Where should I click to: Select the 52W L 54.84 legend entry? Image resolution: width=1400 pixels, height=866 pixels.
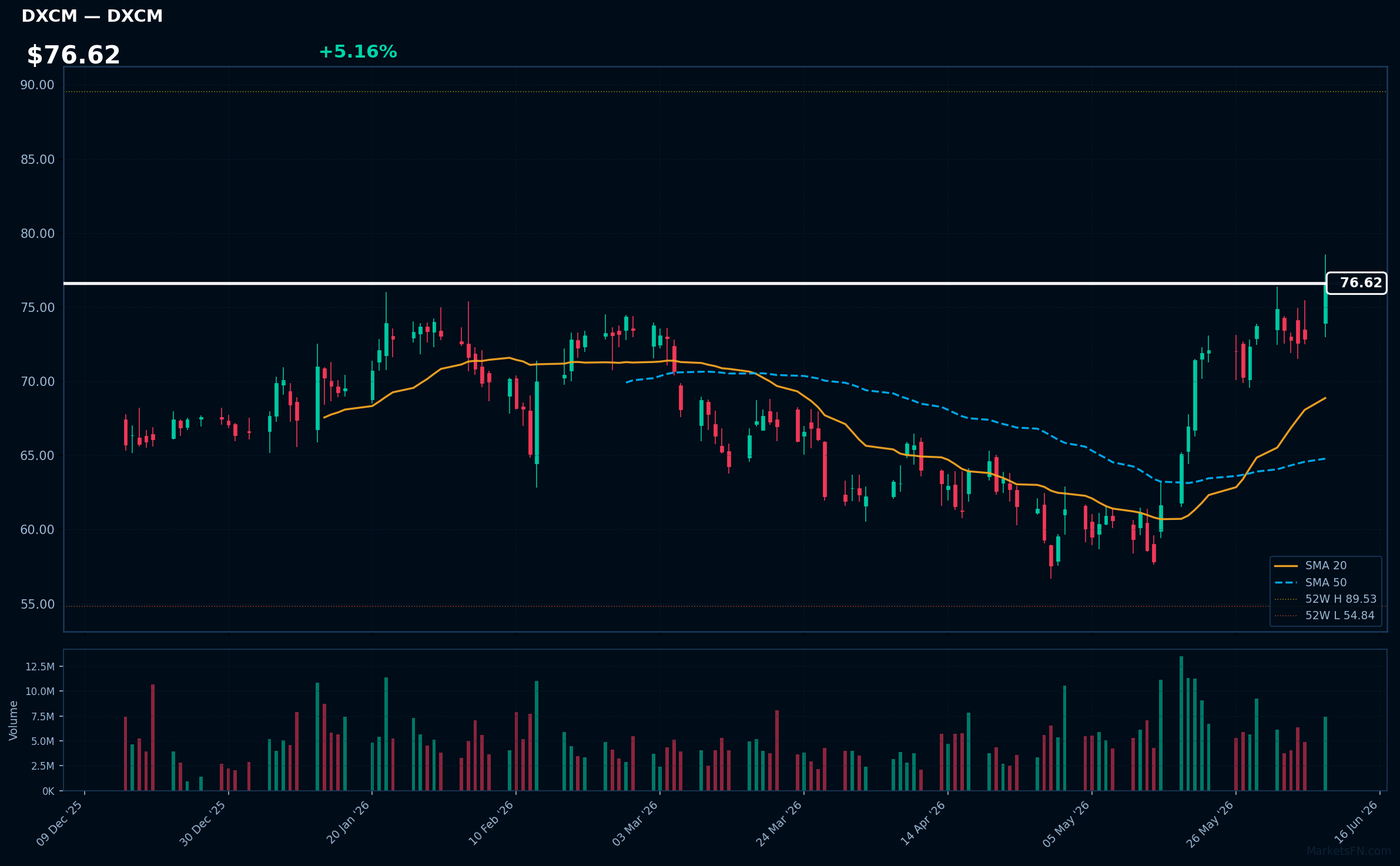pyautogui.click(x=1324, y=616)
